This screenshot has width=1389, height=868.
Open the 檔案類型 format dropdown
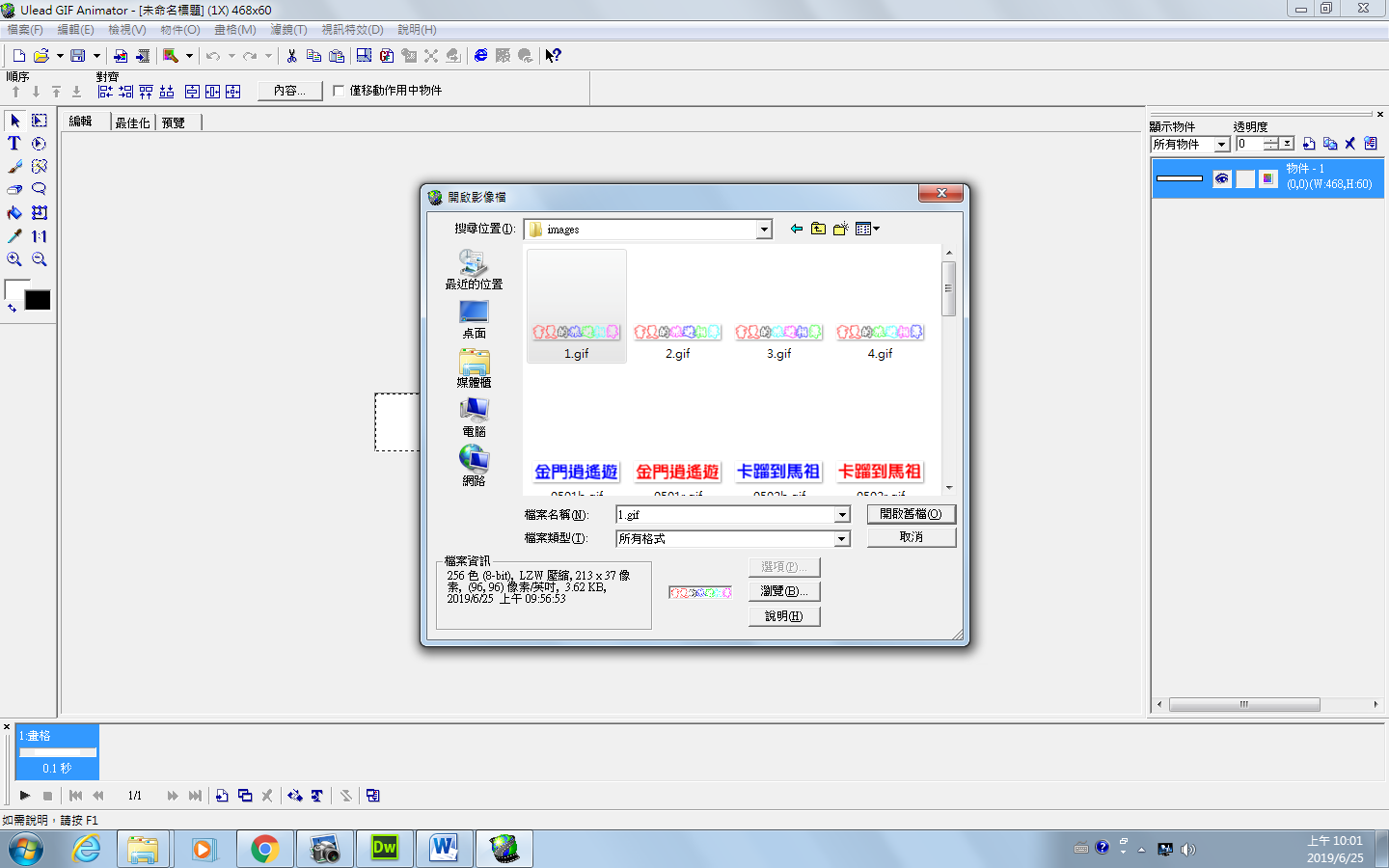click(x=841, y=539)
